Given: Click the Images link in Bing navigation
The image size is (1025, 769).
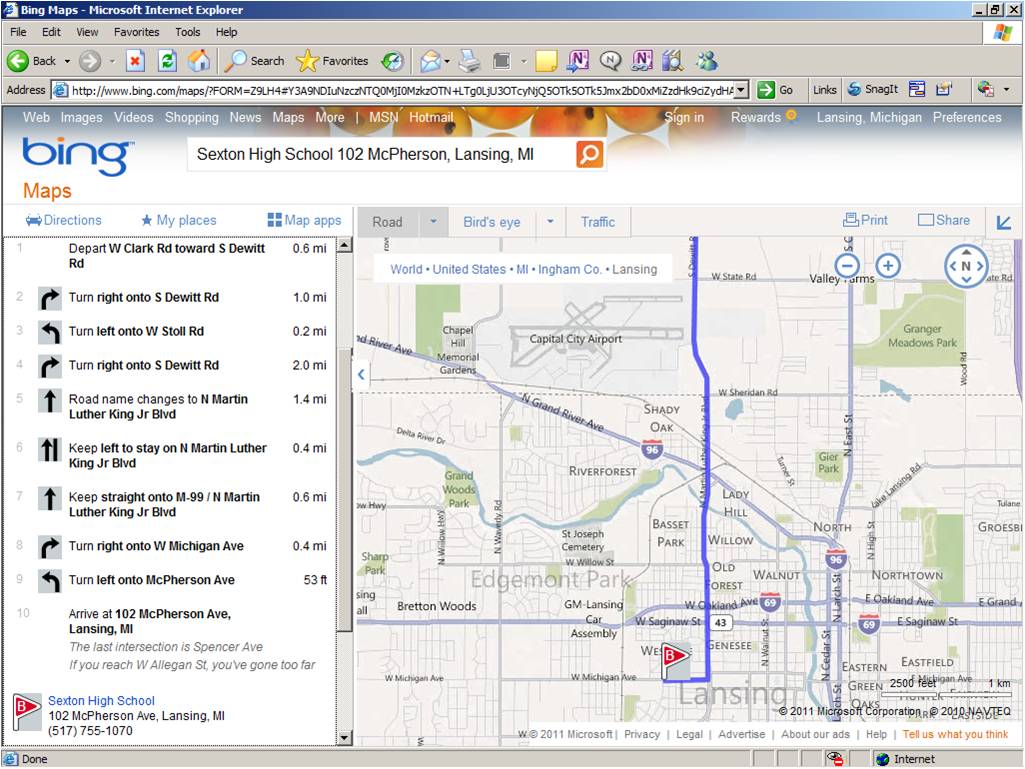Looking at the screenshot, I should coord(81,118).
